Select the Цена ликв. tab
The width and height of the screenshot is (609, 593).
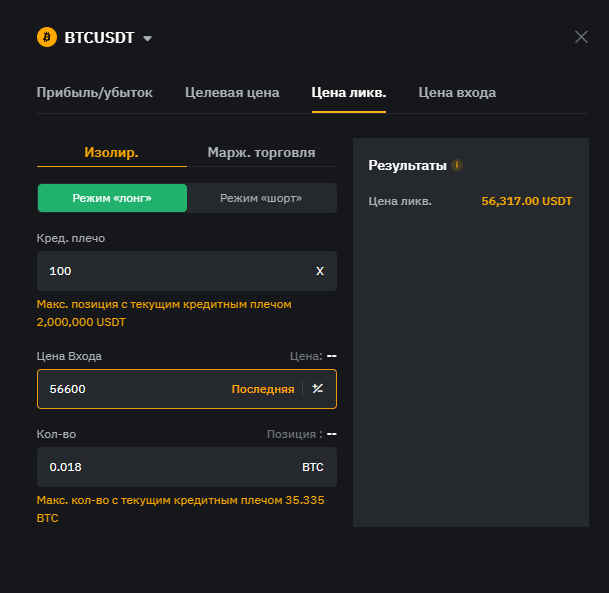[349, 93]
